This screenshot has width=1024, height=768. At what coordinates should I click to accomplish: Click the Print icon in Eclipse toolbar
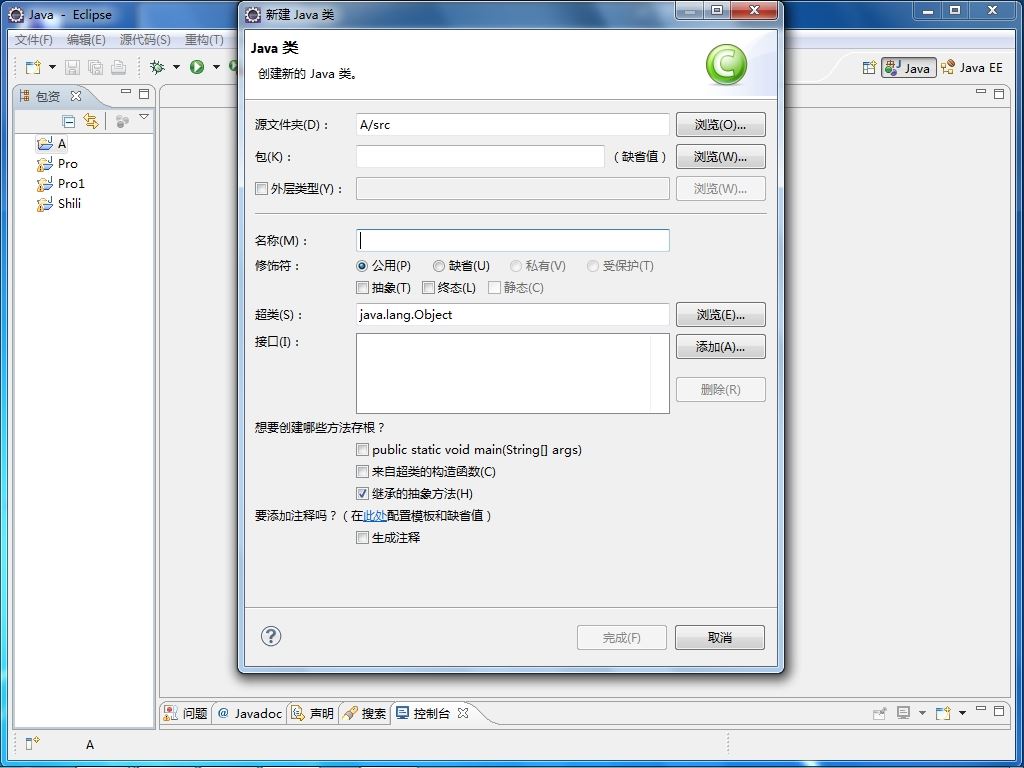pos(118,67)
